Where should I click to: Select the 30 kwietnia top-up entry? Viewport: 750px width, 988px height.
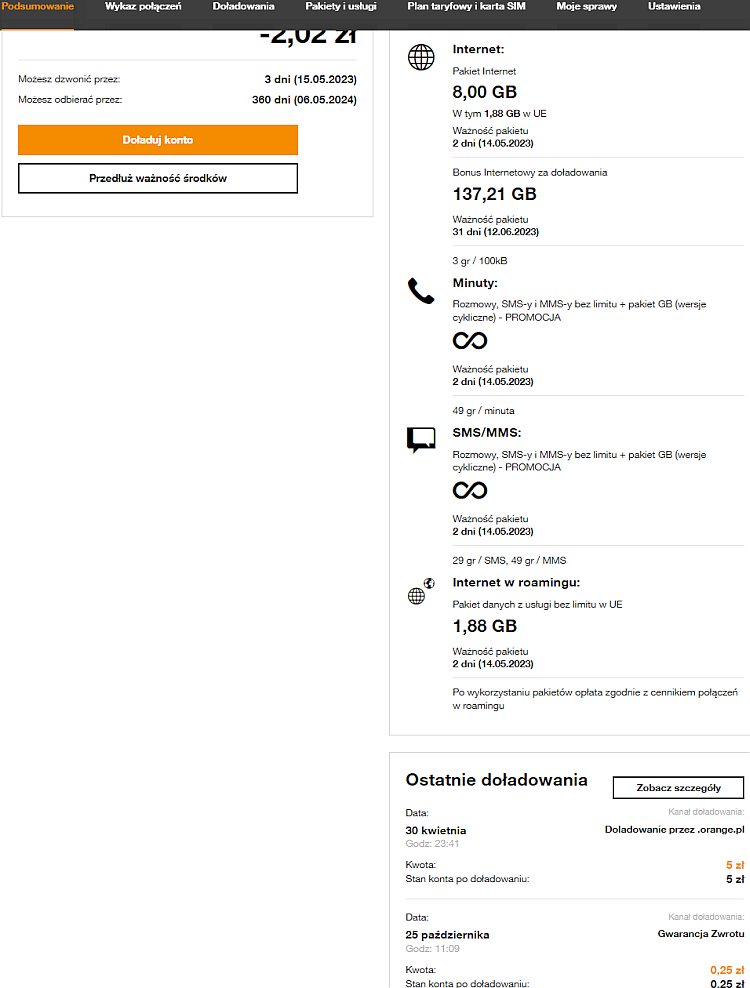[436, 830]
